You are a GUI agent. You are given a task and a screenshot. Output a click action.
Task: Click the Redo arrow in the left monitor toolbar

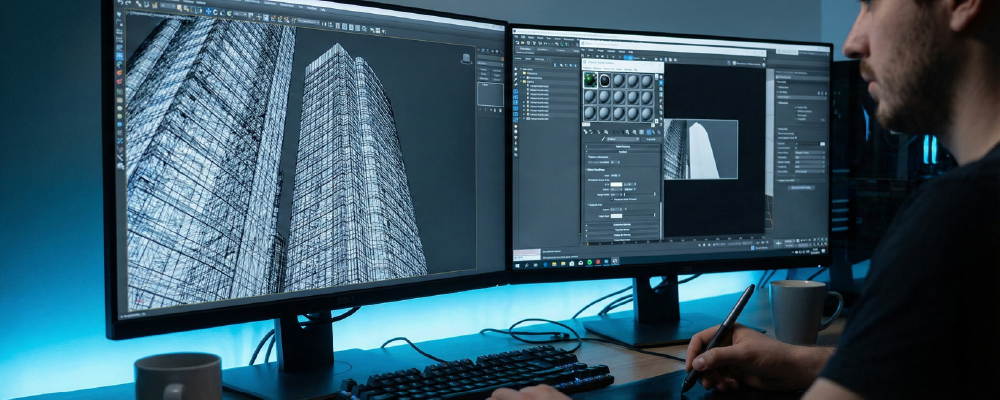pyautogui.click(x=128, y=3)
